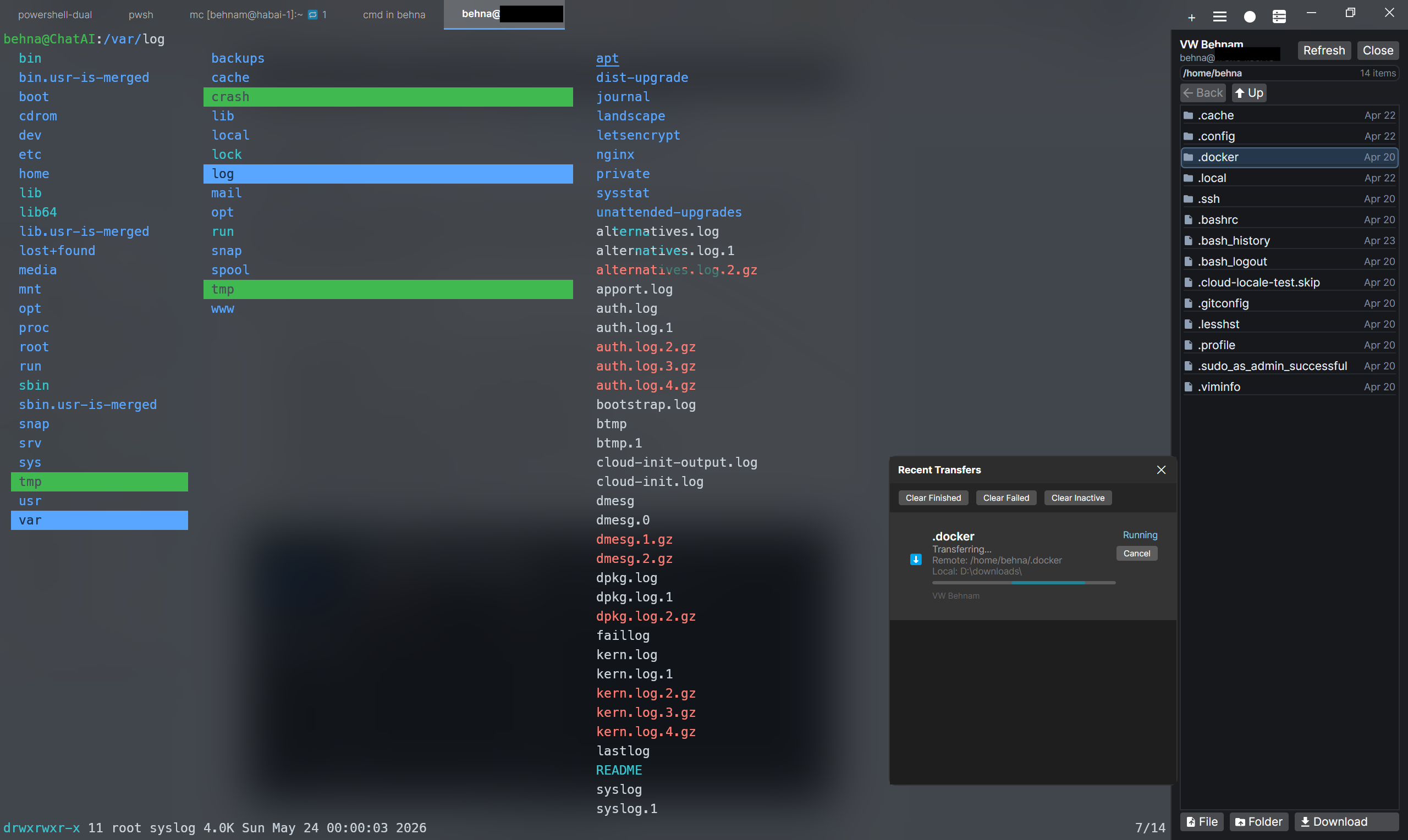Select auth.log file
This screenshot has width=1408, height=840.
pos(626,309)
